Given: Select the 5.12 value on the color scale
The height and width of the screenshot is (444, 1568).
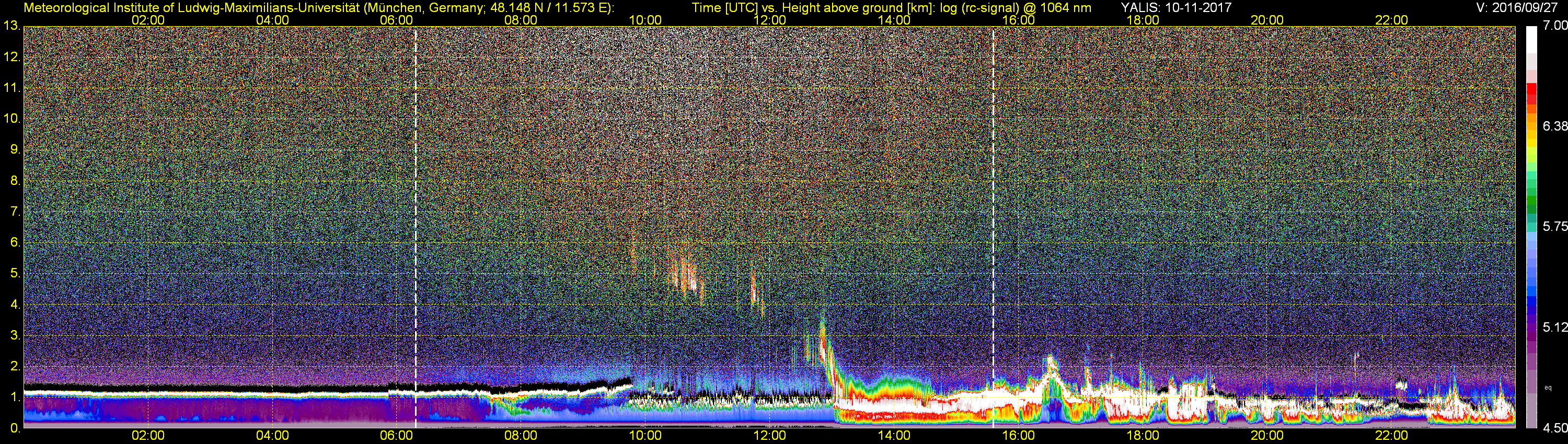Looking at the screenshot, I should tap(1554, 327).
